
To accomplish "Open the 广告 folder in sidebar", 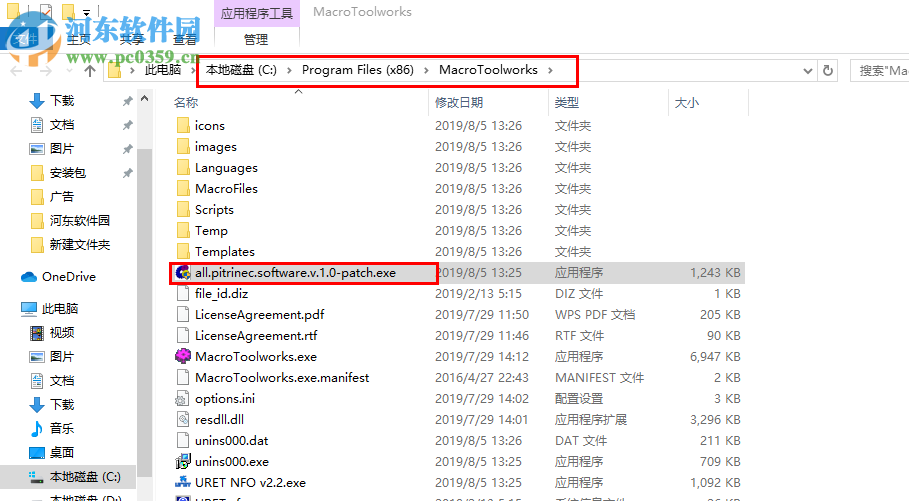I will click(x=52, y=197).
